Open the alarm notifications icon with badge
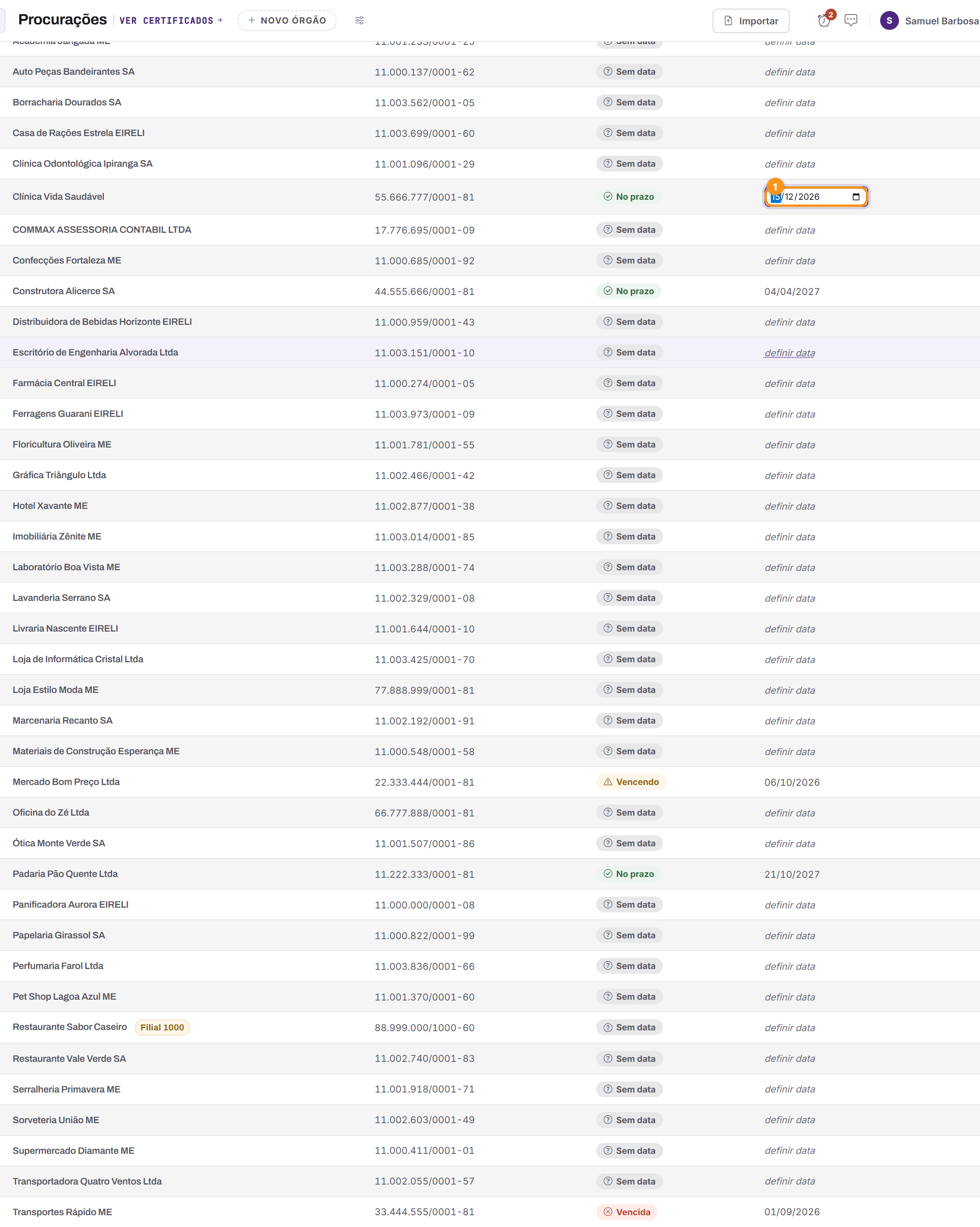The height and width of the screenshot is (1227, 980). point(823,21)
